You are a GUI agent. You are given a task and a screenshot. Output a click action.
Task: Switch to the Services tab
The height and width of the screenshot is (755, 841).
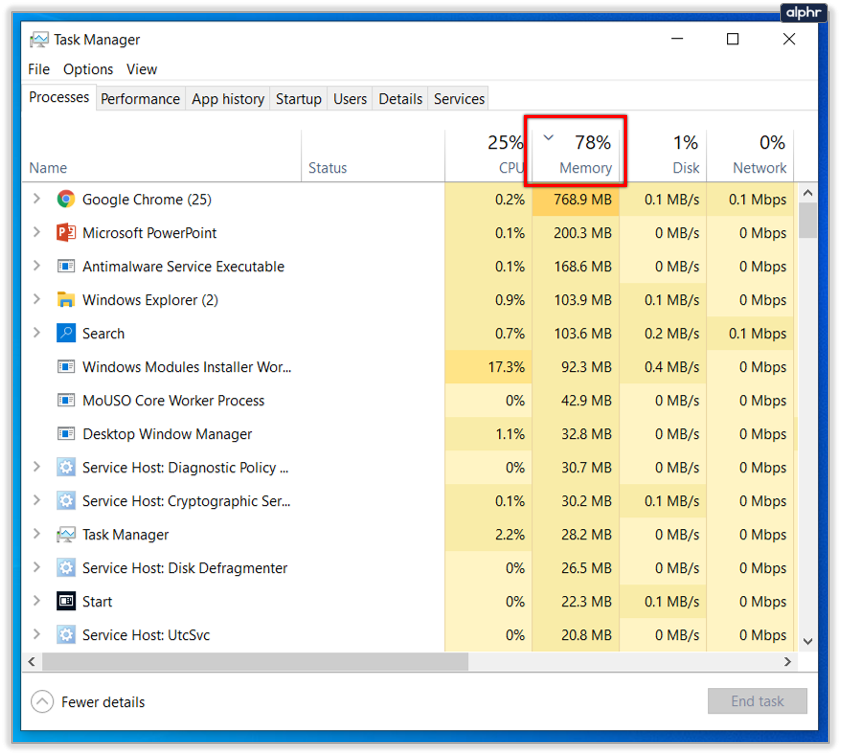click(x=459, y=99)
